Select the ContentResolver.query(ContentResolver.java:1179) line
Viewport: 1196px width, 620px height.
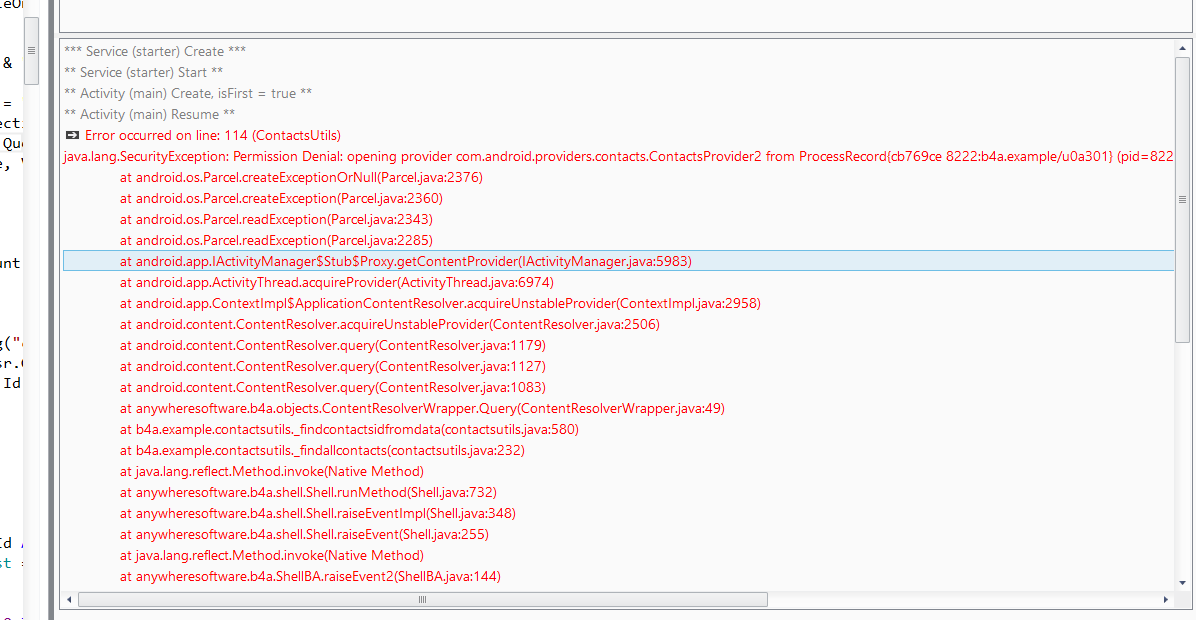333,345
